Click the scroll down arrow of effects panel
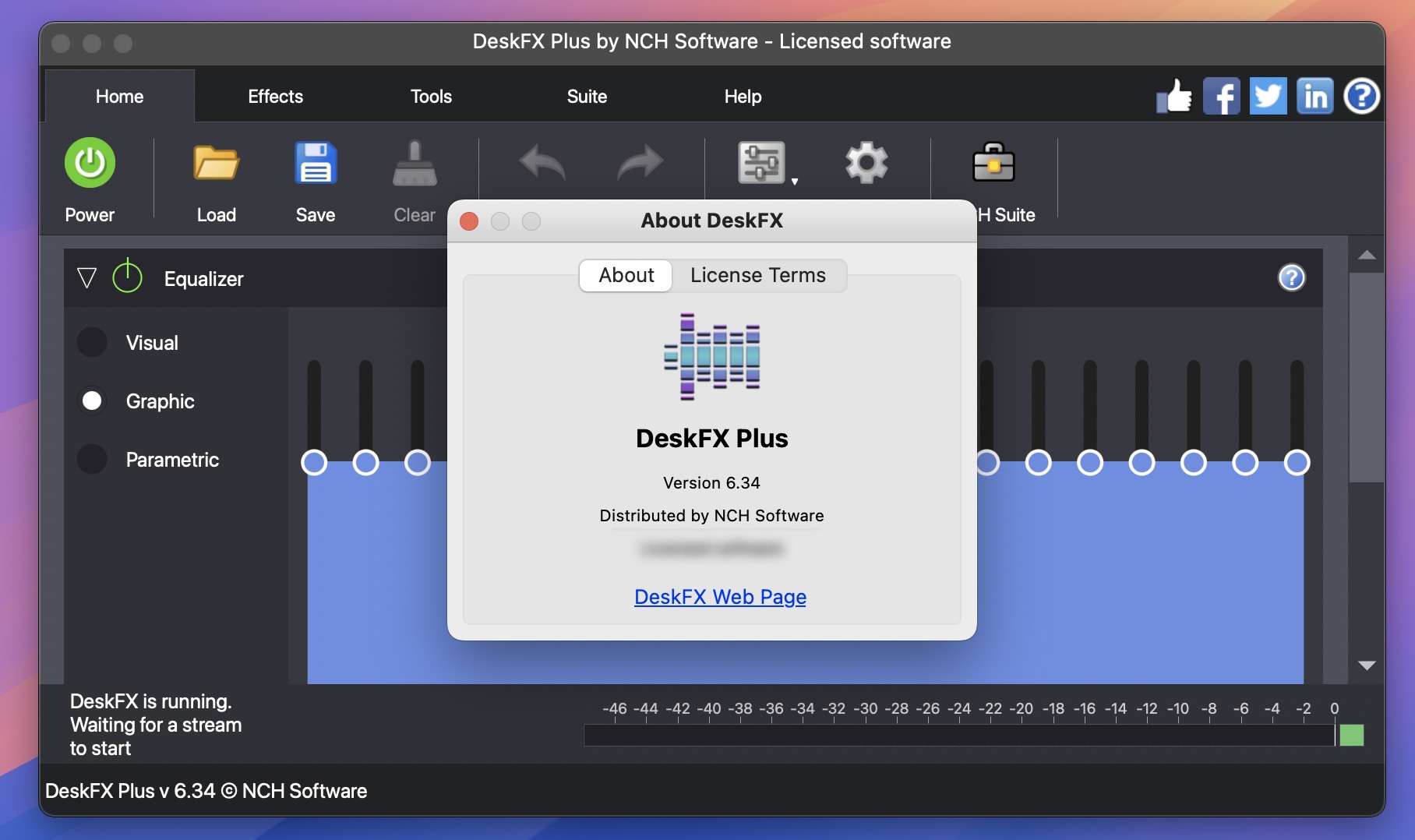Image resolution: width=1415 pixels, height=840 pixels. pos(1367,665)
